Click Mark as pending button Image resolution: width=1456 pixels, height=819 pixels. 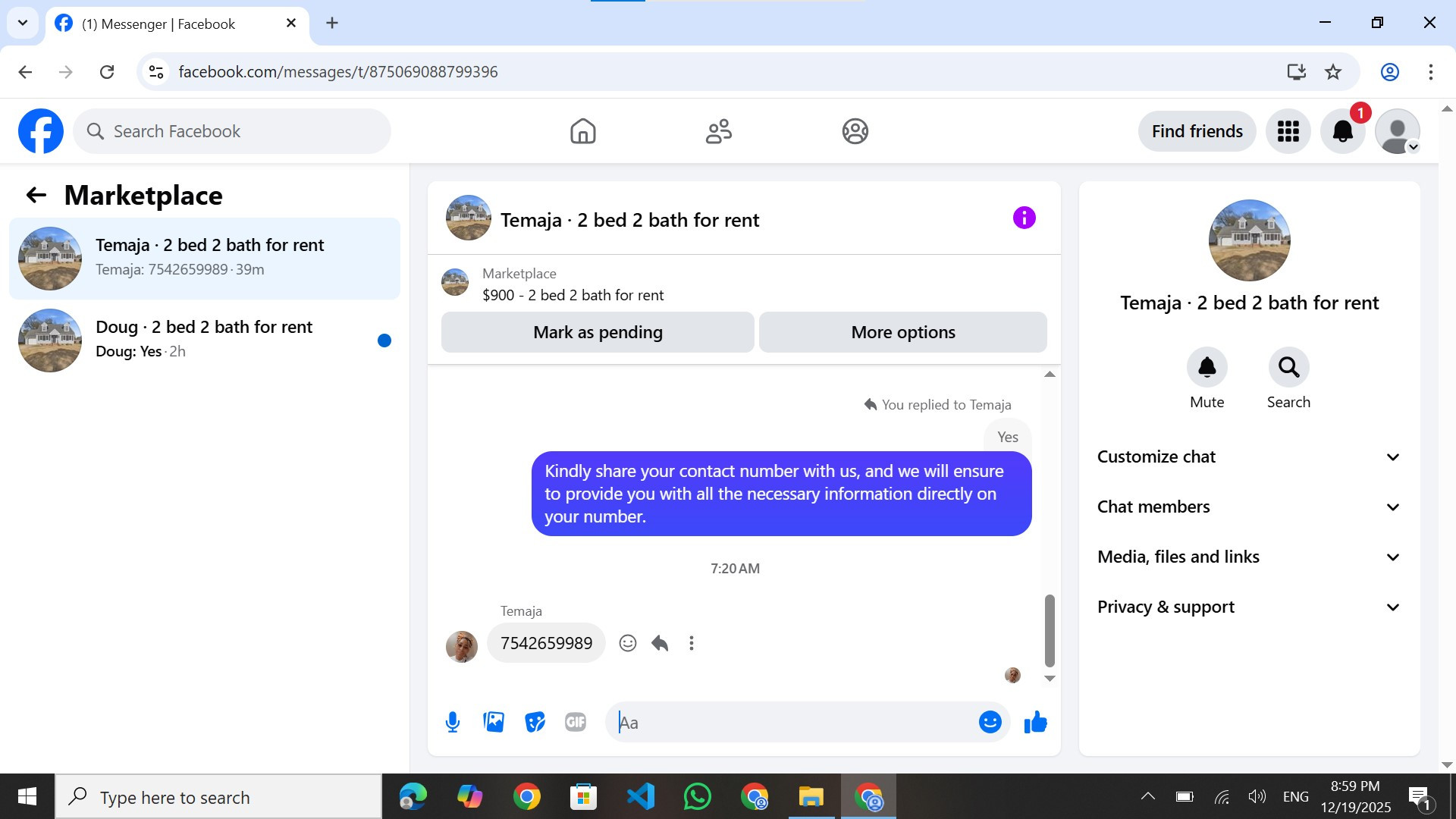click(598, 332)
